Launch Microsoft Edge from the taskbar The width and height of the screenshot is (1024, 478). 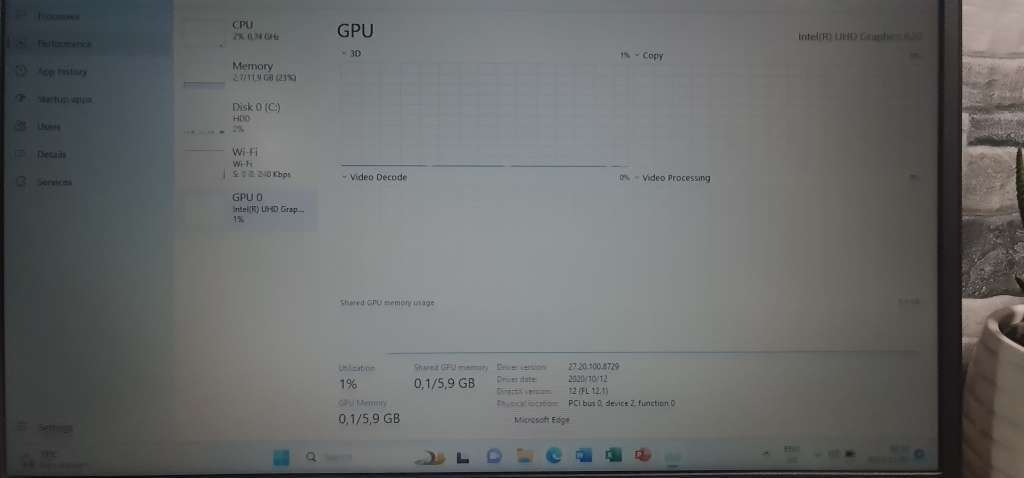pyautogui.click(x=554, y=456)
